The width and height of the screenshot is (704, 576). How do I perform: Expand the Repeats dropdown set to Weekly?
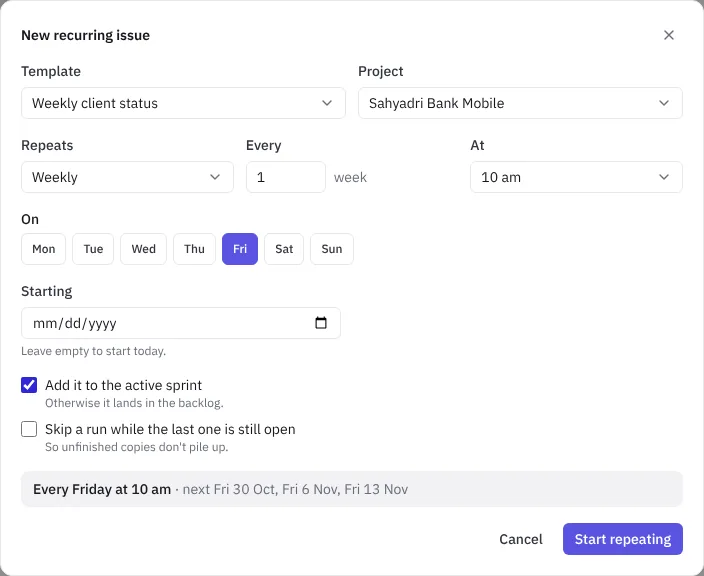pyautogui.click(x=127, y=177)
